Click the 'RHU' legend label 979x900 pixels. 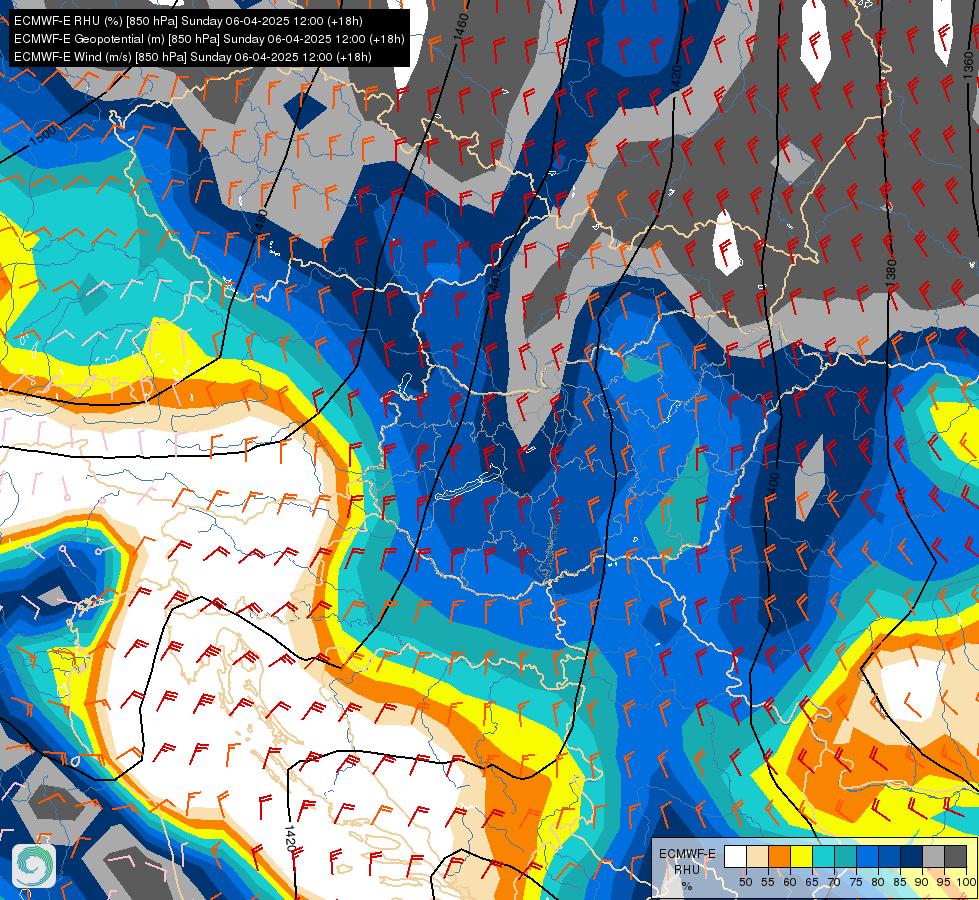tap(687, 869)
